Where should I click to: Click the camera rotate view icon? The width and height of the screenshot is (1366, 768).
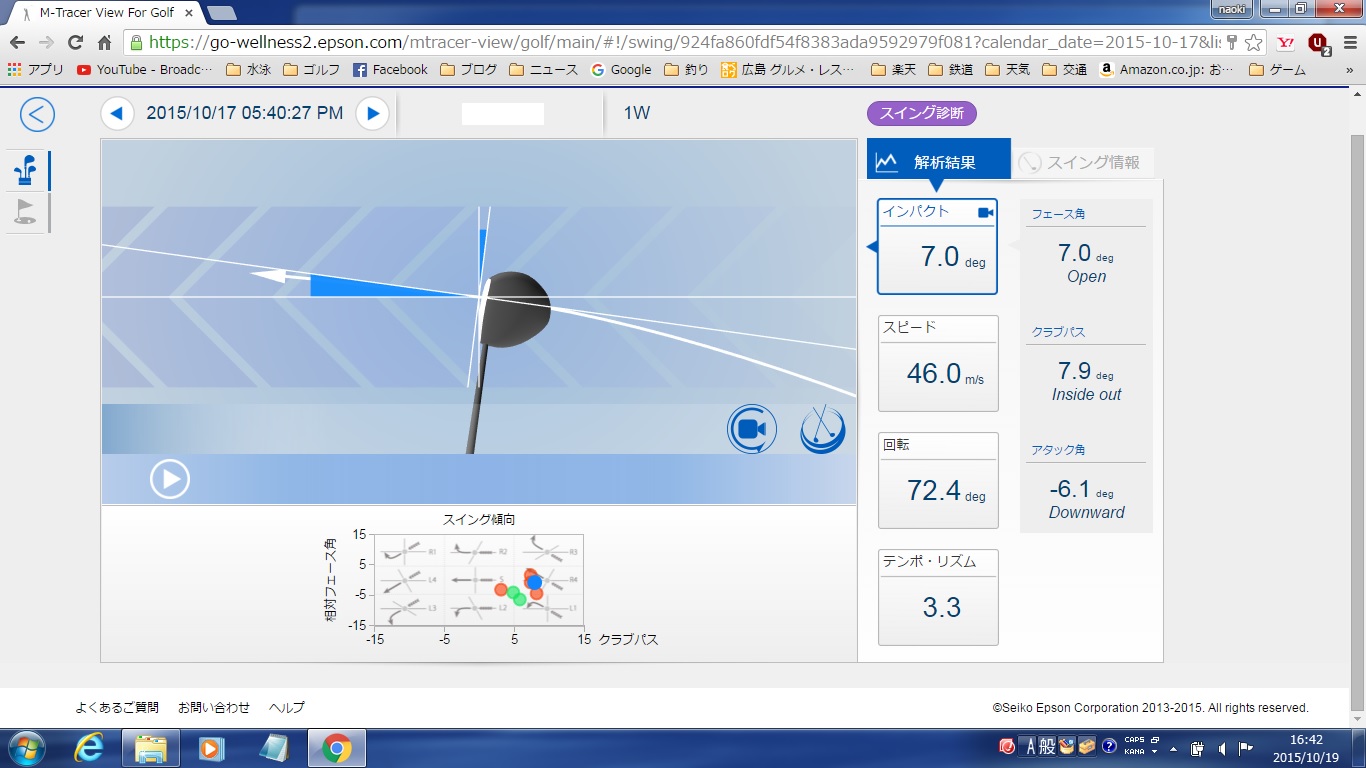[x=752, y=429]
